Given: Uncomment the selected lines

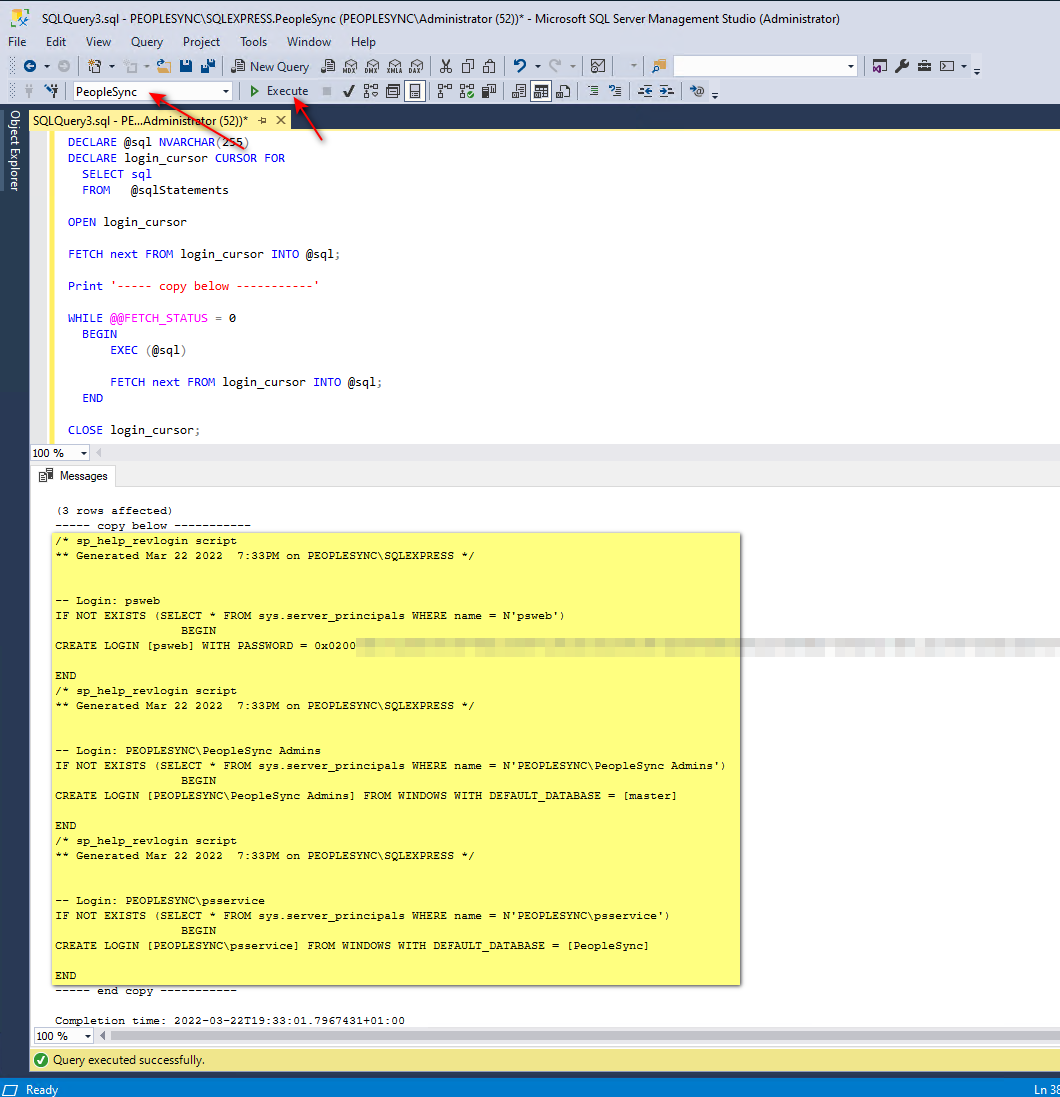Looking at the screenshot, I should point(616,91).
